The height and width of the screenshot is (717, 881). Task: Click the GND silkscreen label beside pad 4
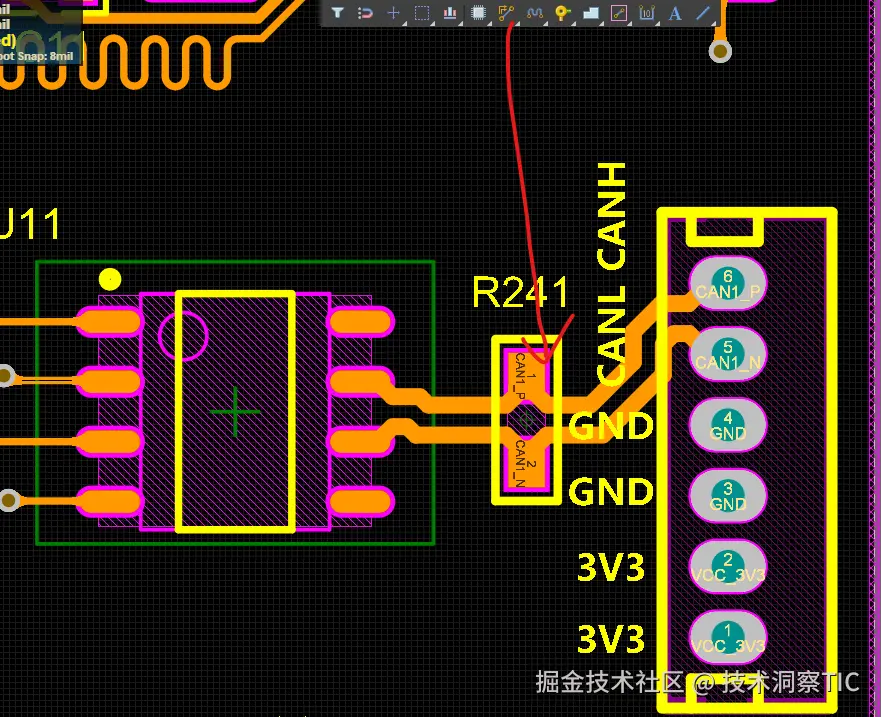point(611,425)
